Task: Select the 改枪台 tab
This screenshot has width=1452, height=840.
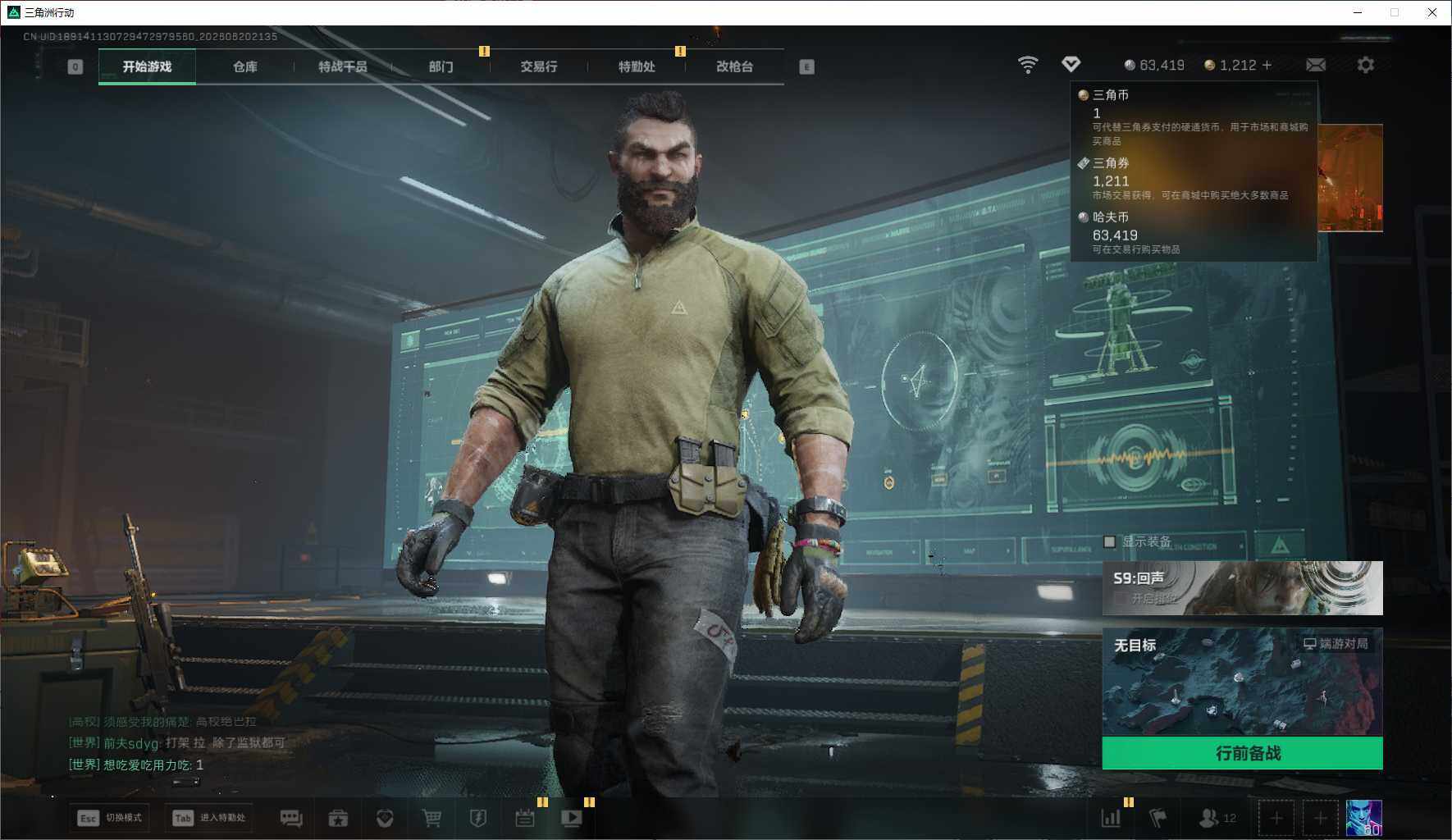Action: pyautogui.click(x=734, y=66)
